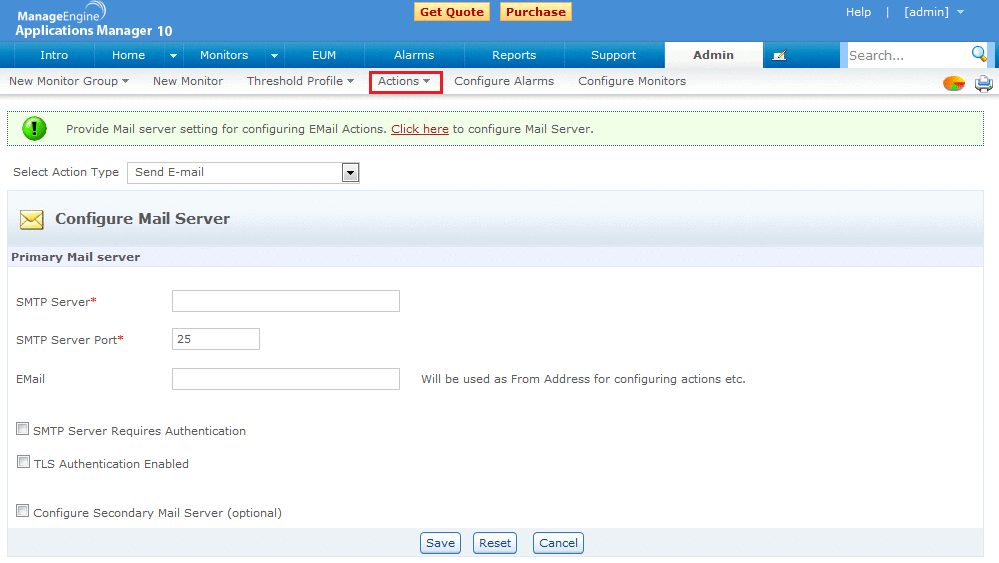This screenshot has height=563, width=999.
Task: Expand the Threshold Profile dropdown
Action: (300, 81)
